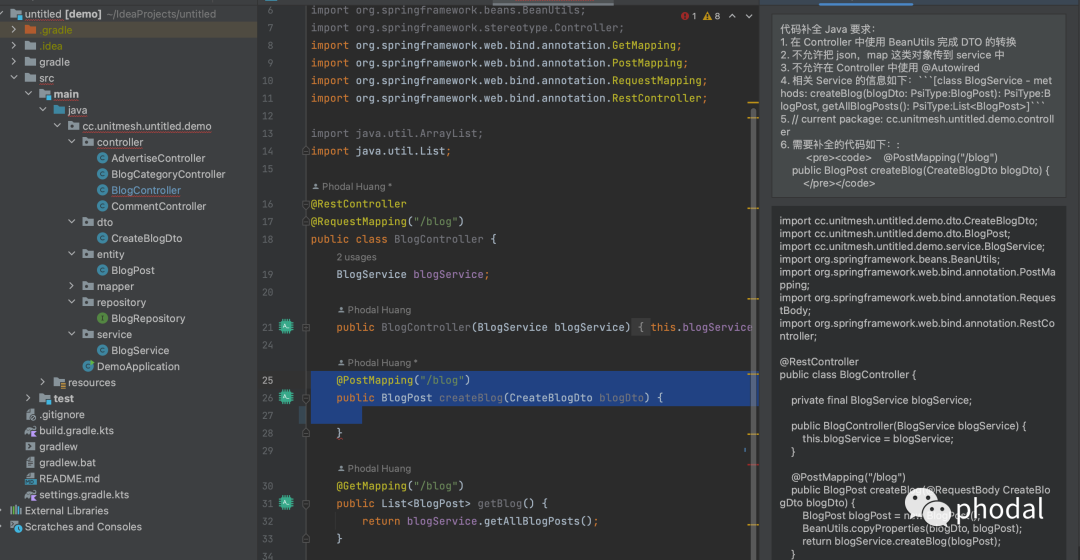Viewport: 1080px width, 560px height.
Task: Collapse the main folder
Action: pyautogui.click(x=28, y=94)
